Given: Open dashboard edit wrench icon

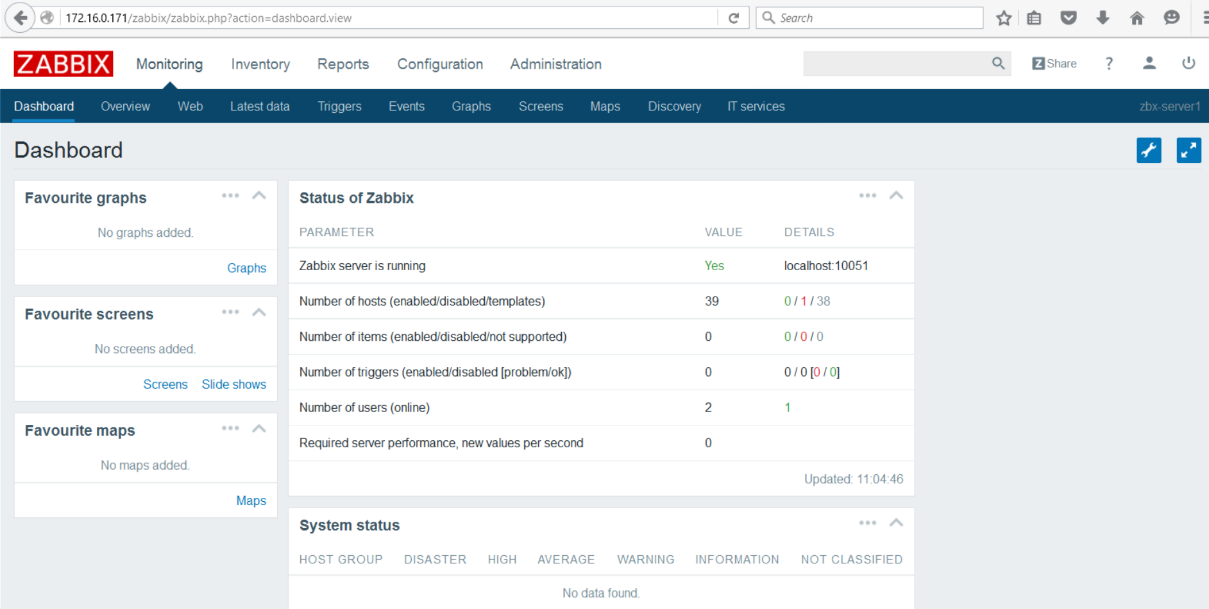Looking at the screenshot, I should tap(1149, 151).
